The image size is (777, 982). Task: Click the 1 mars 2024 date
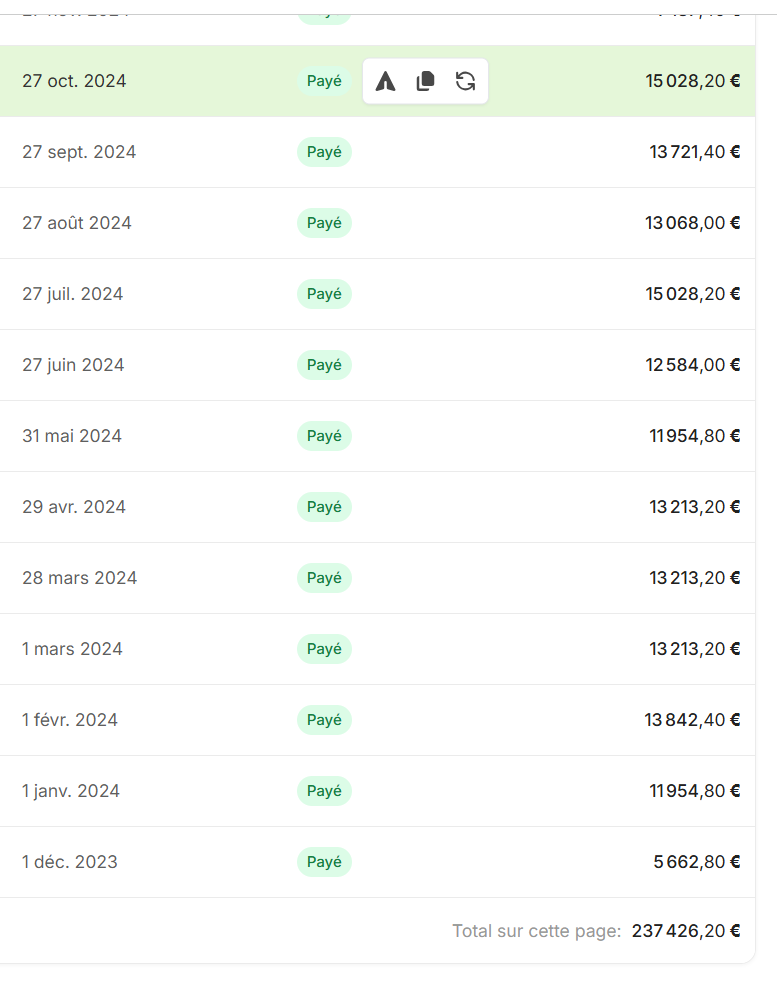(x=72, y=649)
